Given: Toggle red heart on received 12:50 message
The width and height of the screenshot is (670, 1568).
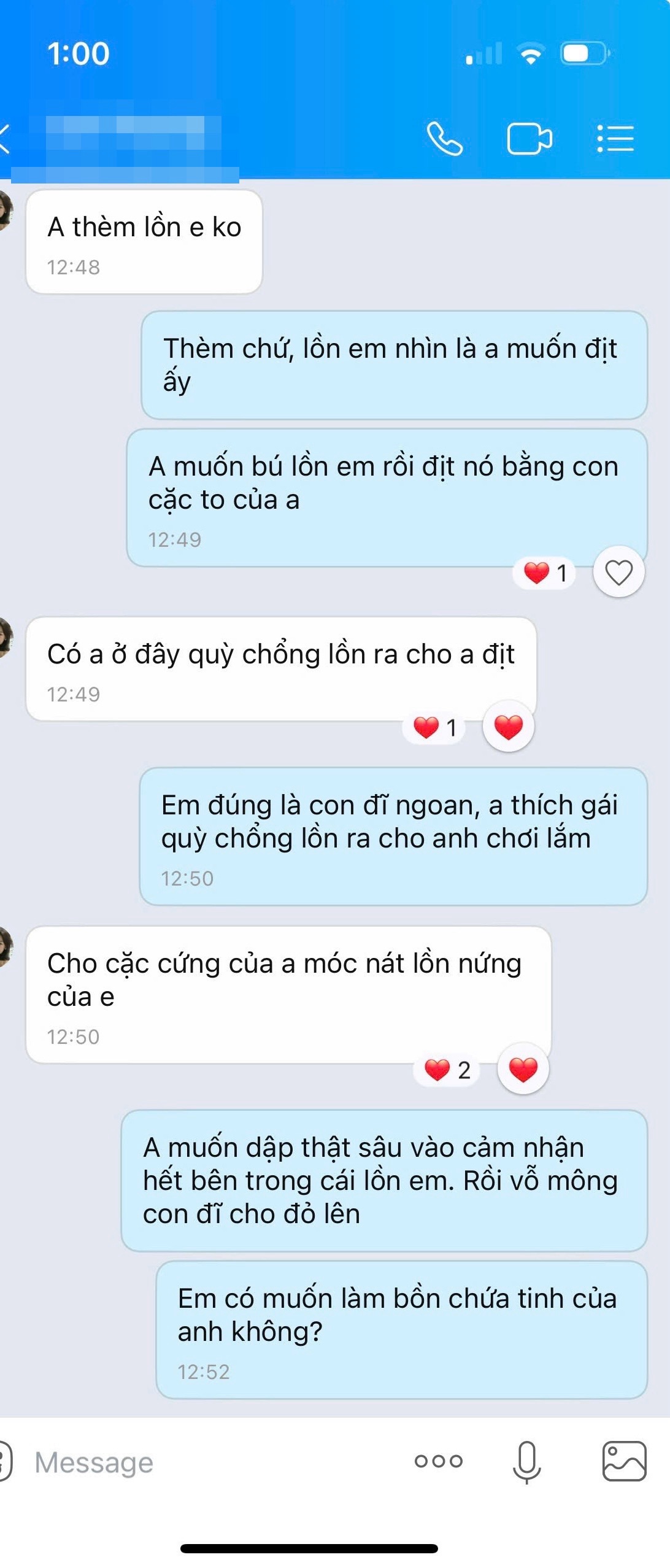Looking at the screenshot, I should tap(523, 1069).
